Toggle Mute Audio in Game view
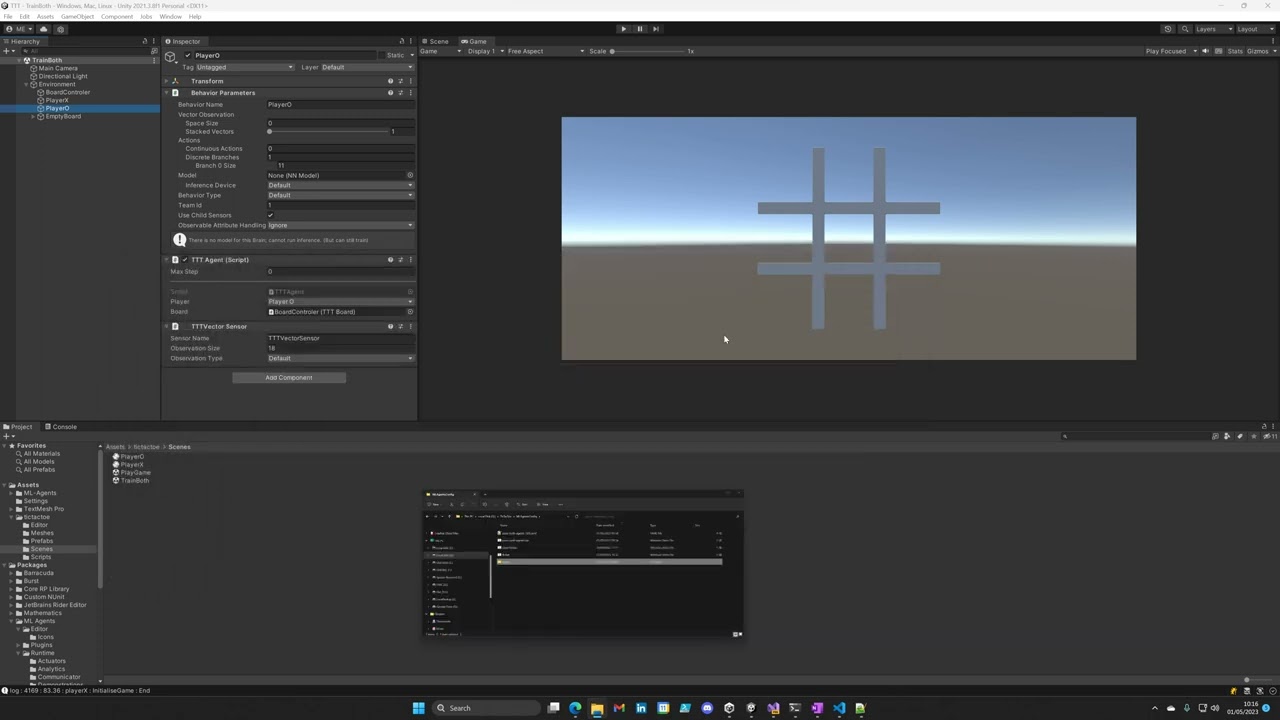 [x=1205, y=51]
